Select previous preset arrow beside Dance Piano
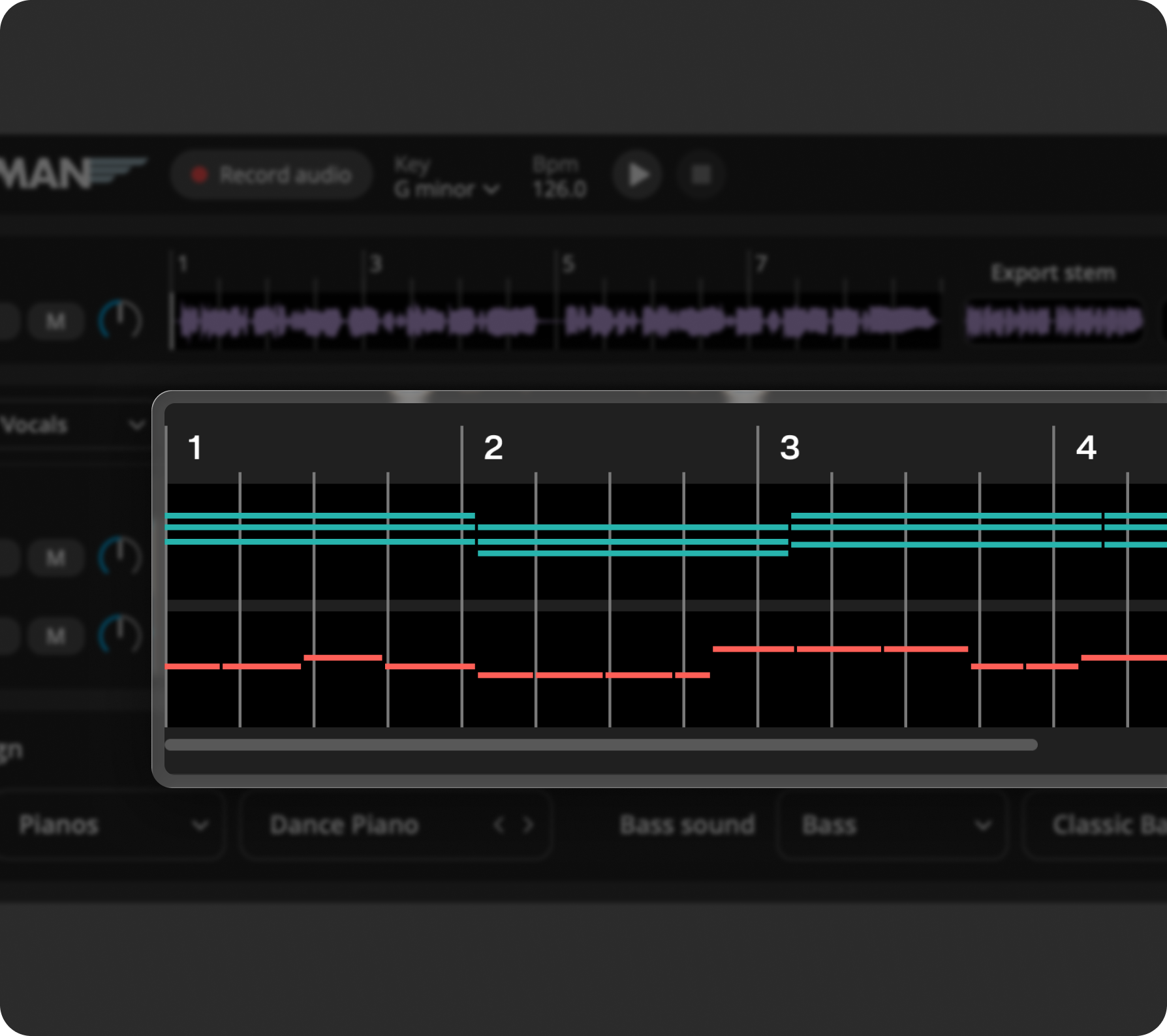This screenshot has width=1167, height=1036. pos(499,825)
